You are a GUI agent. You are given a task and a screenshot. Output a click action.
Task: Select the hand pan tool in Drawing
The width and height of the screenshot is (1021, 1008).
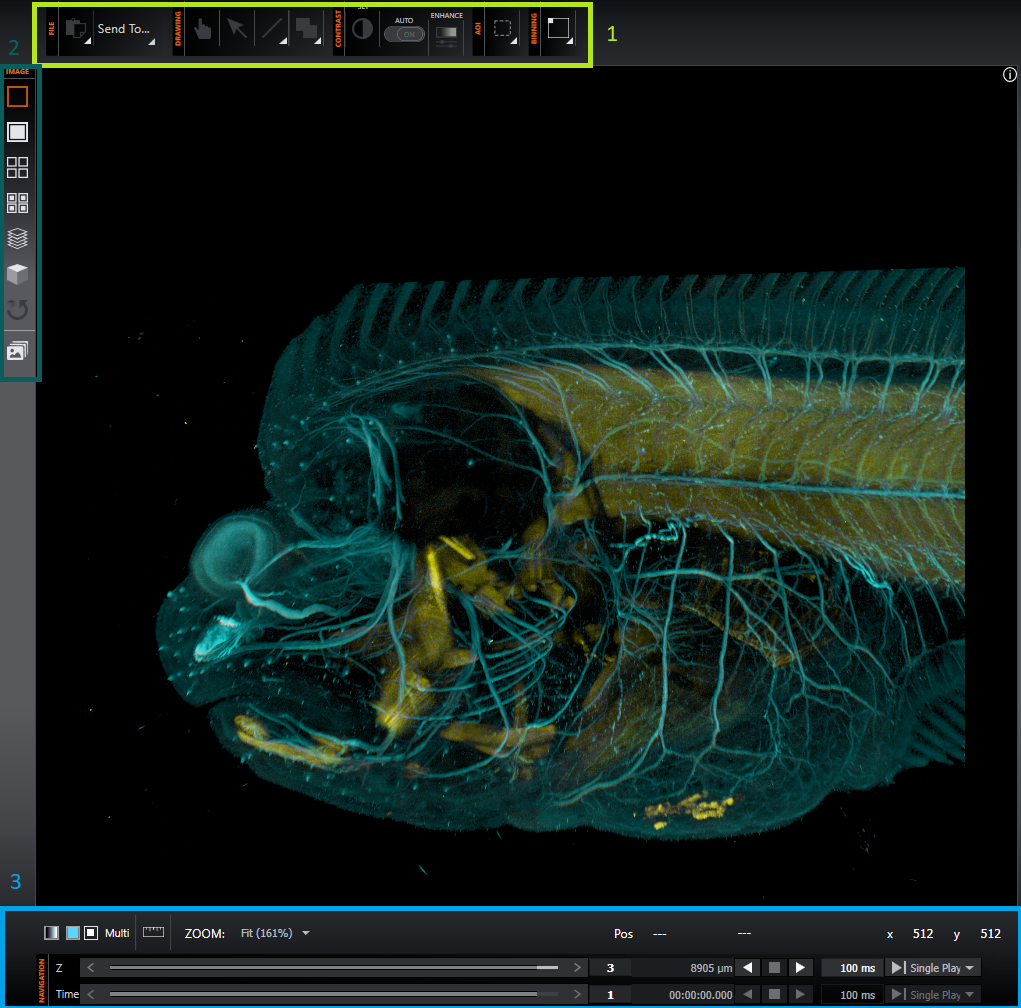pos(203,29)
